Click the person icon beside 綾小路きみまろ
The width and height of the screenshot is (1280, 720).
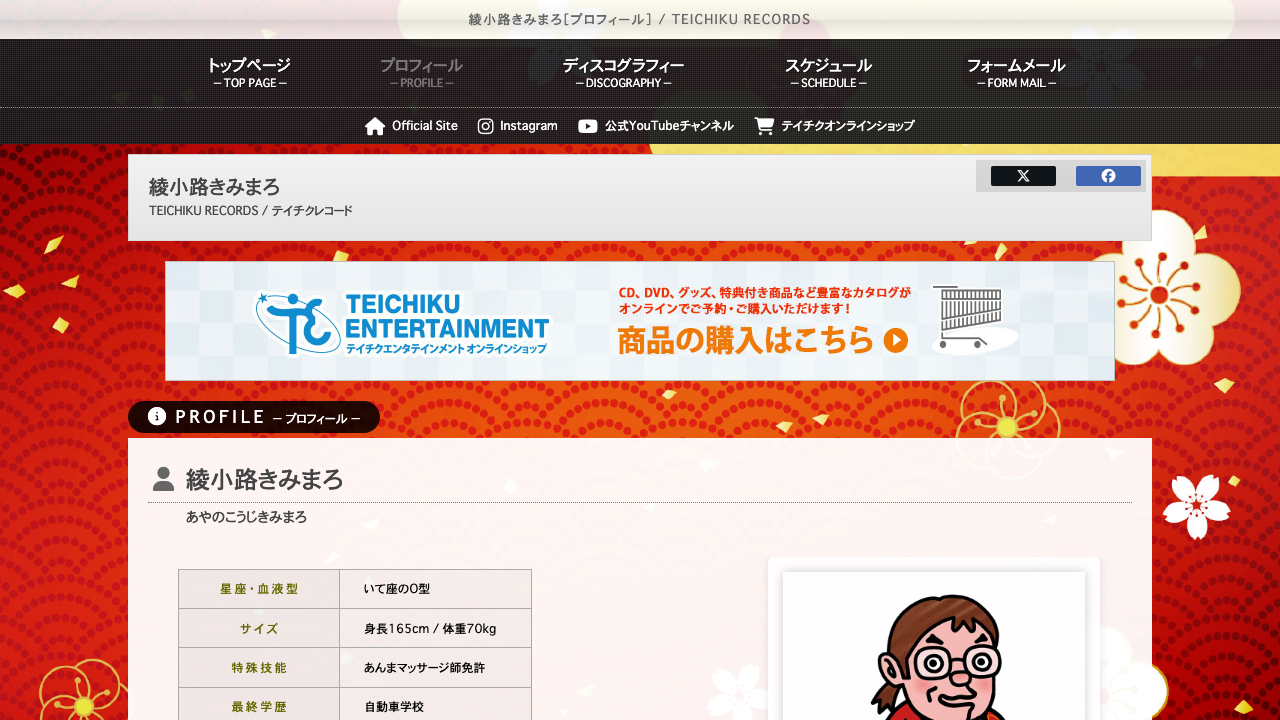click(x=163, y=479)
